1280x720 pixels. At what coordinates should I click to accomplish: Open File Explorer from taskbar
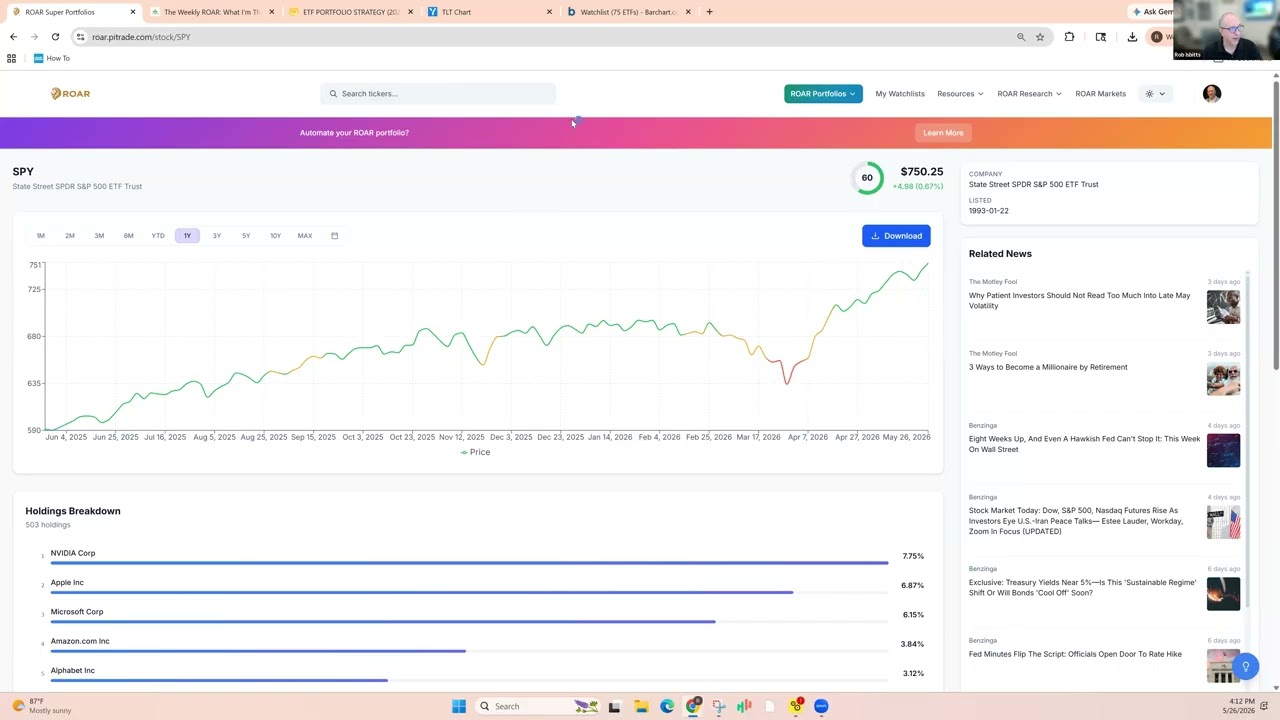[641, 706]
